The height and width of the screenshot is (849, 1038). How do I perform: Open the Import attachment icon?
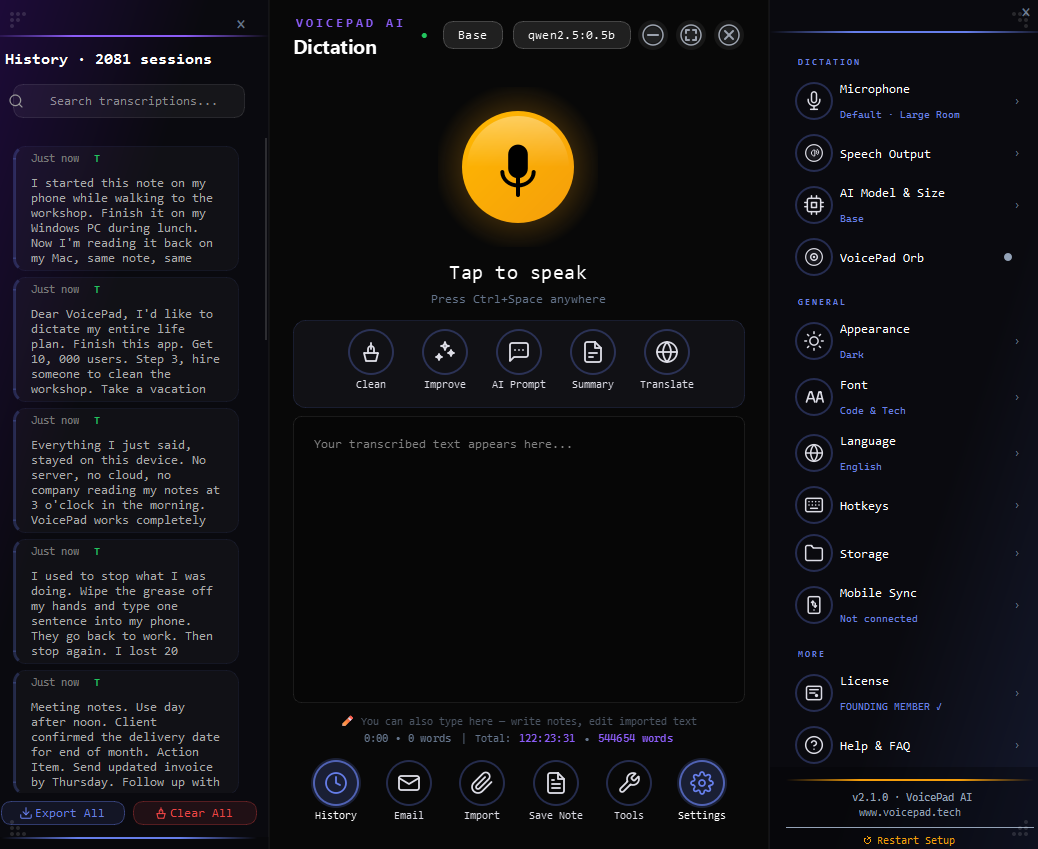pyautogui.click(x=482, y=783)
